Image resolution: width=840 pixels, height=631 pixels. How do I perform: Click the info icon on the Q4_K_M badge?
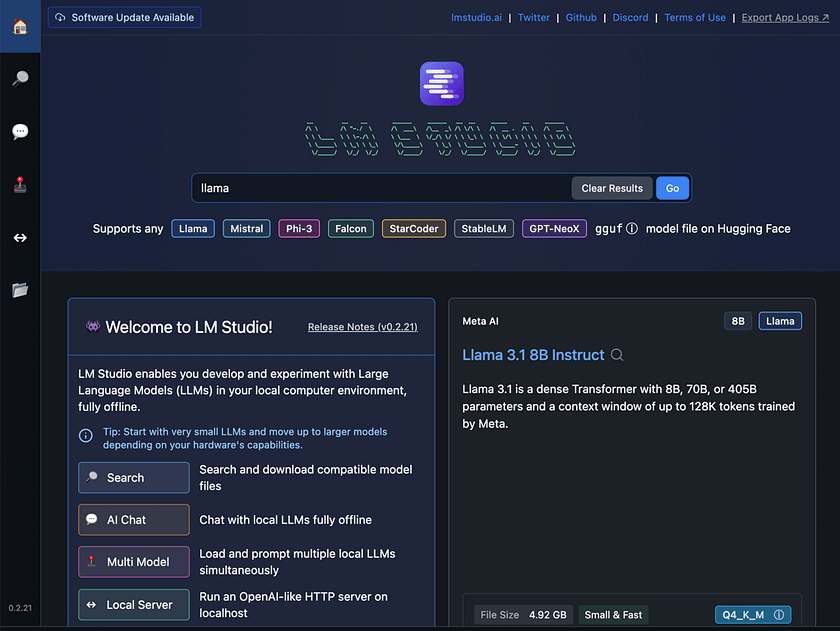coord(779,615)
